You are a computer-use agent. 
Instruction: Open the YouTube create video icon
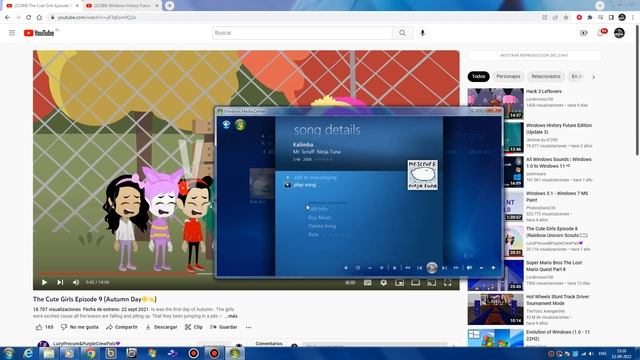(584, 33)
